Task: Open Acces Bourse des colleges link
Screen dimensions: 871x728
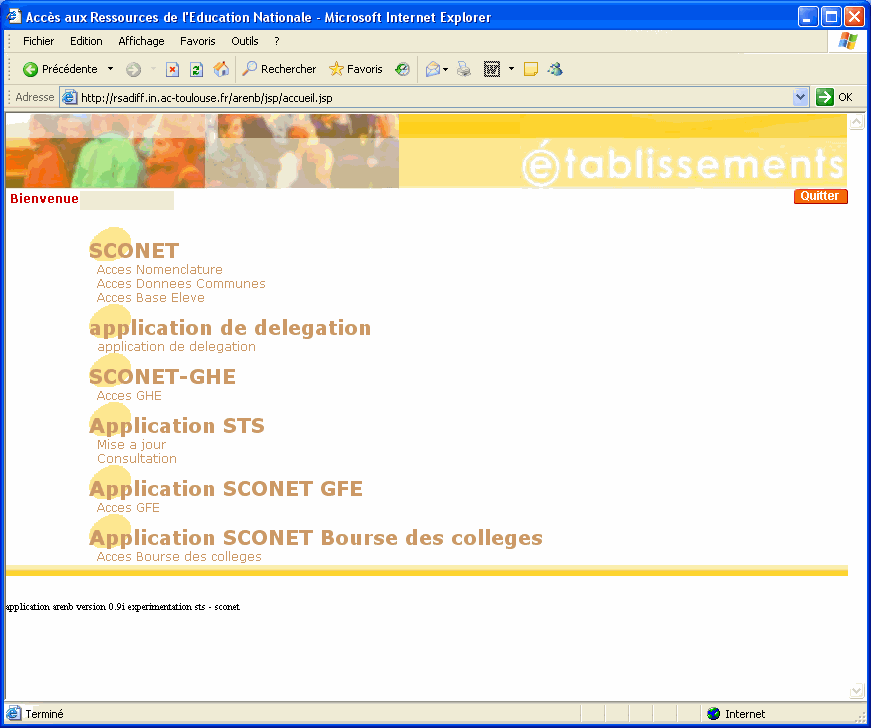Action: pos(179,556)
